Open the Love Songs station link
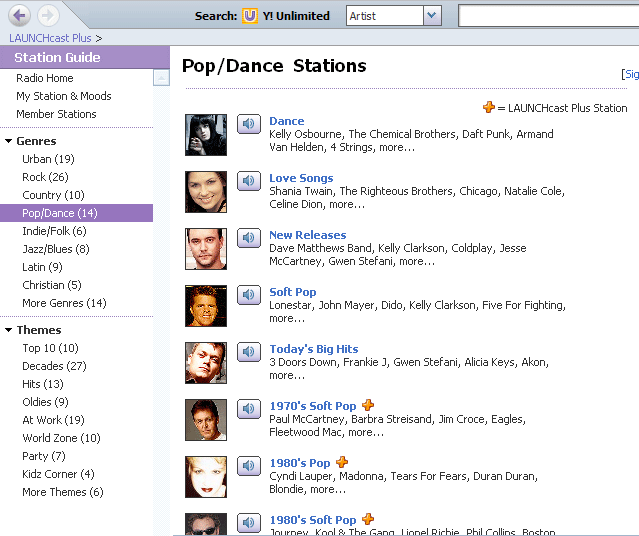 coord(301,178)
